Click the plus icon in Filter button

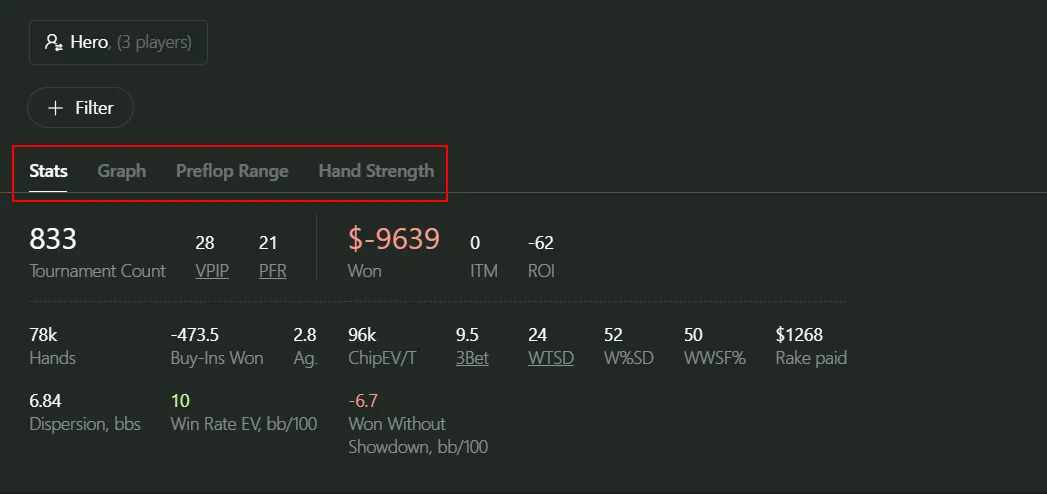click(55, 108)
